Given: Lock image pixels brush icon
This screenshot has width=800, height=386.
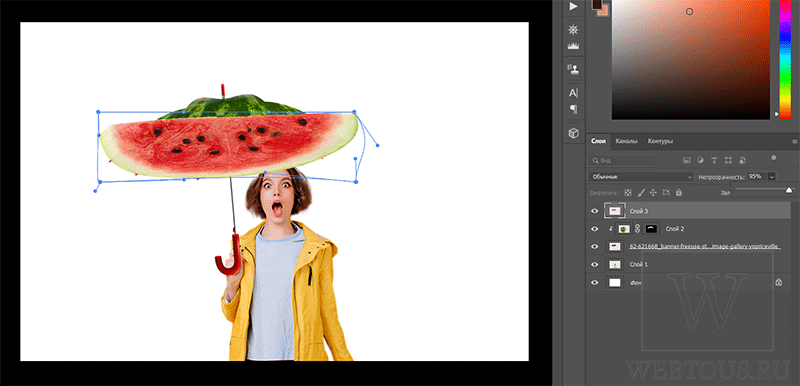Looking at the screenshot, I should (641, 193).
